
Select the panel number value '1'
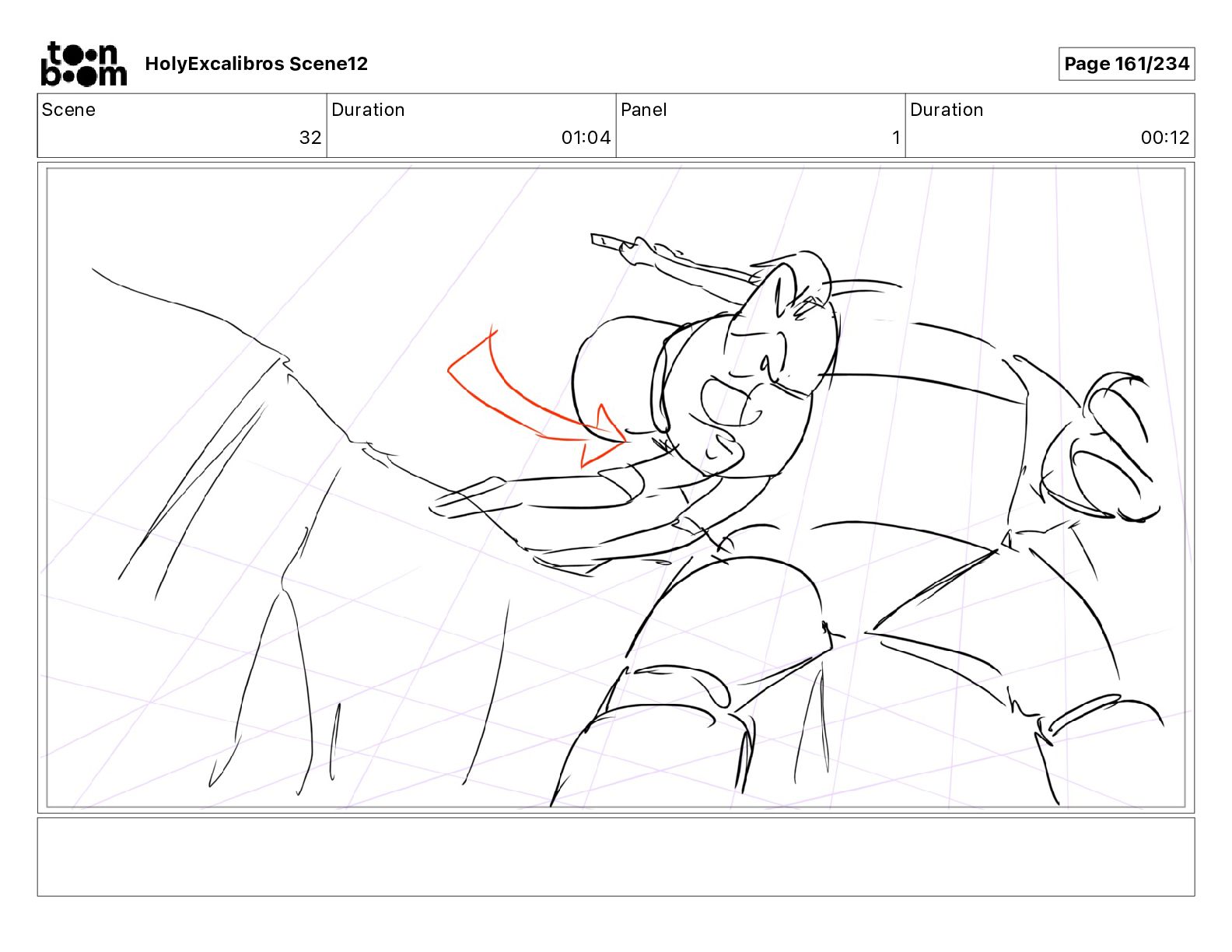896,138
